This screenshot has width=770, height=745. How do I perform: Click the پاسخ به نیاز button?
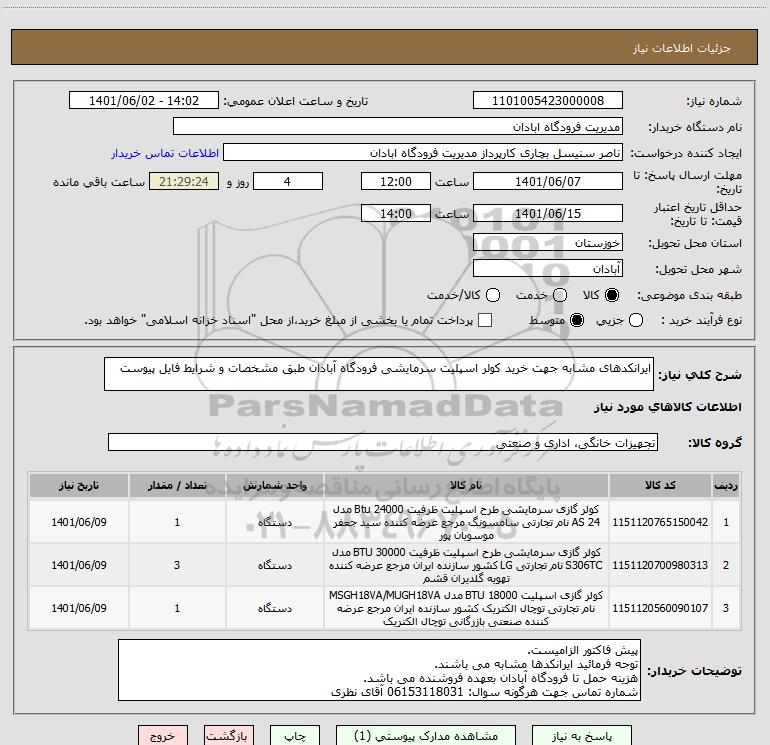tap(582, 736)
